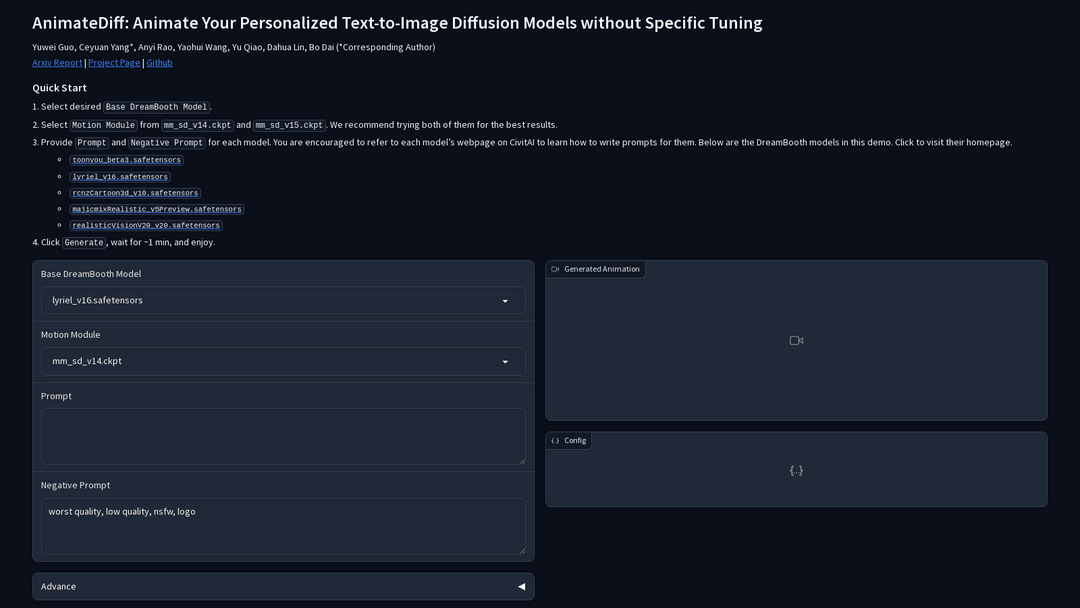
Task: Focus the Prompt text area
Action: click(283, 437)
